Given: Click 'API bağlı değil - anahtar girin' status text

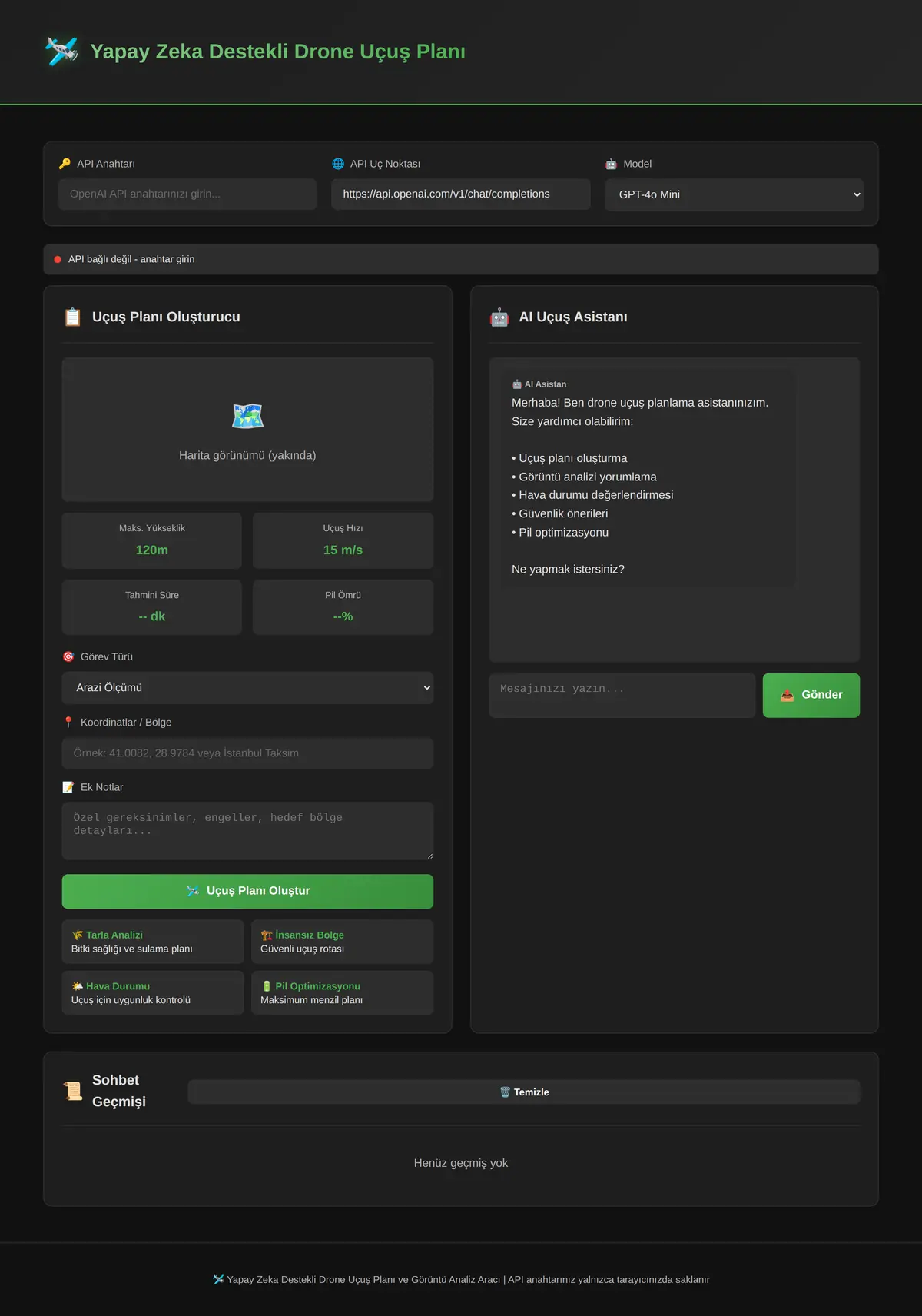Looking at the screenshot, I should [x=131, y=260].
